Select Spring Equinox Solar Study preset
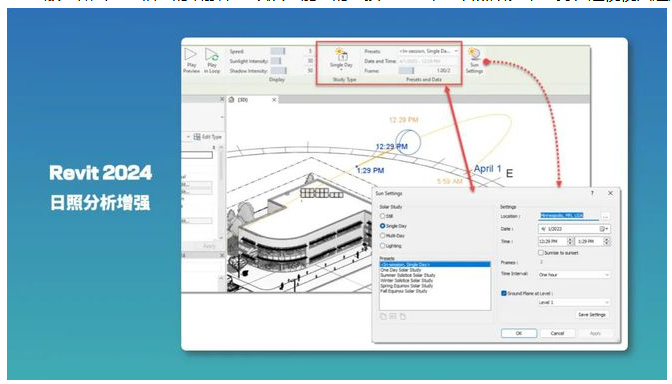This screenshot has width=672, height=384. pyautogui.click(x=406, y=286)
